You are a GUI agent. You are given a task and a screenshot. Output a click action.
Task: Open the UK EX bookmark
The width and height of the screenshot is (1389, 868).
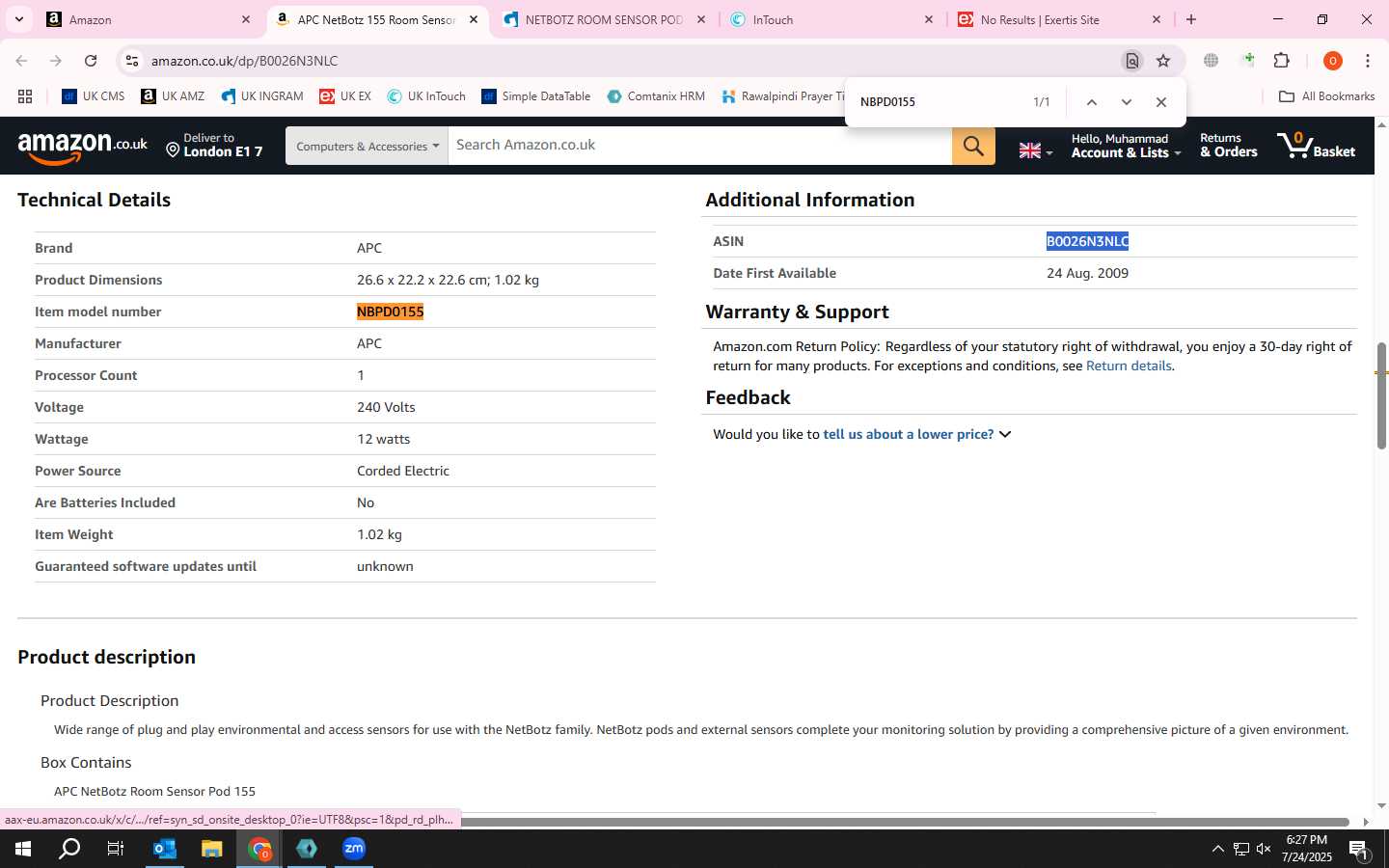pos(345,96)
